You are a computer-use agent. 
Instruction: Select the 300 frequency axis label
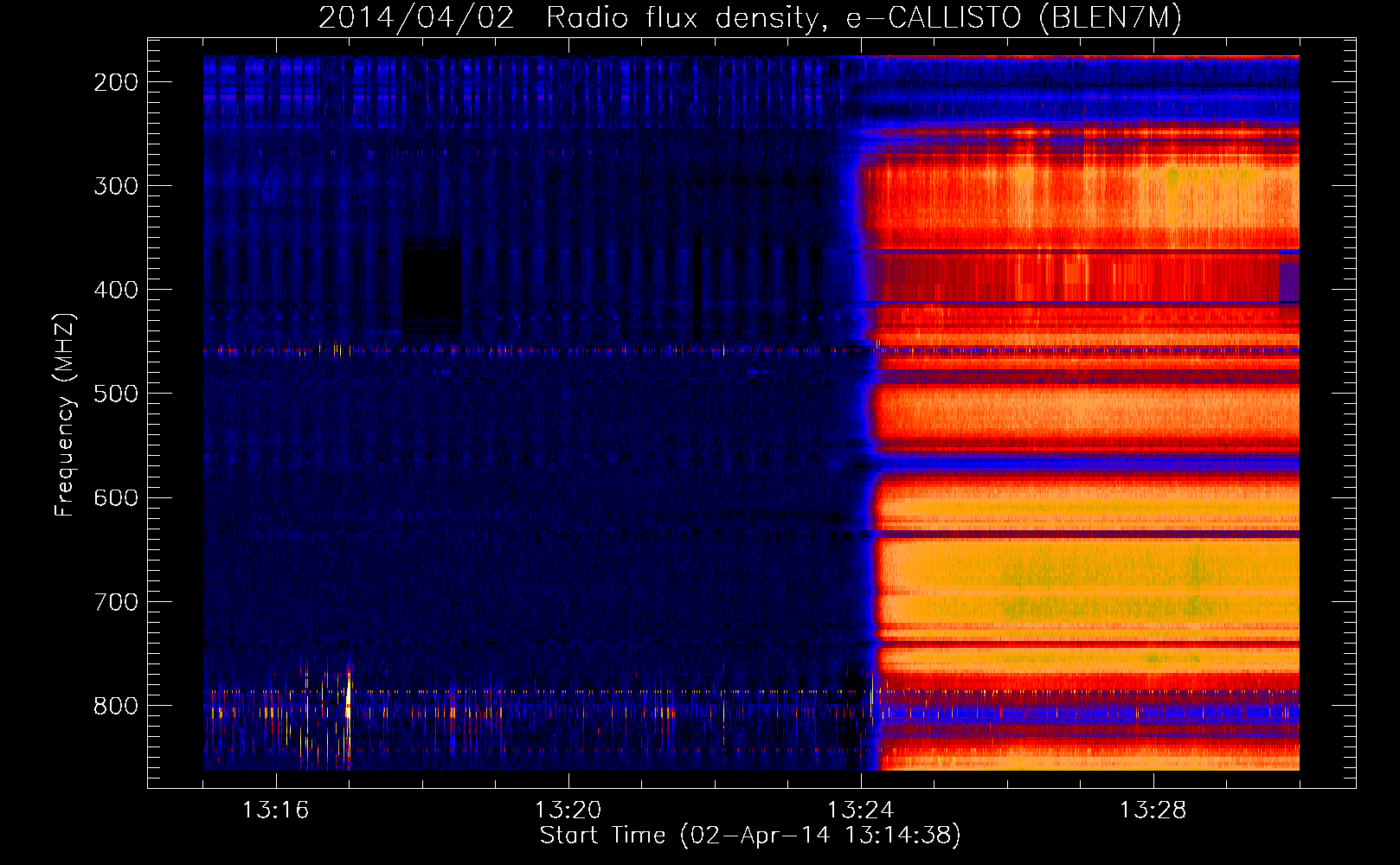click(x=116, y=186)
